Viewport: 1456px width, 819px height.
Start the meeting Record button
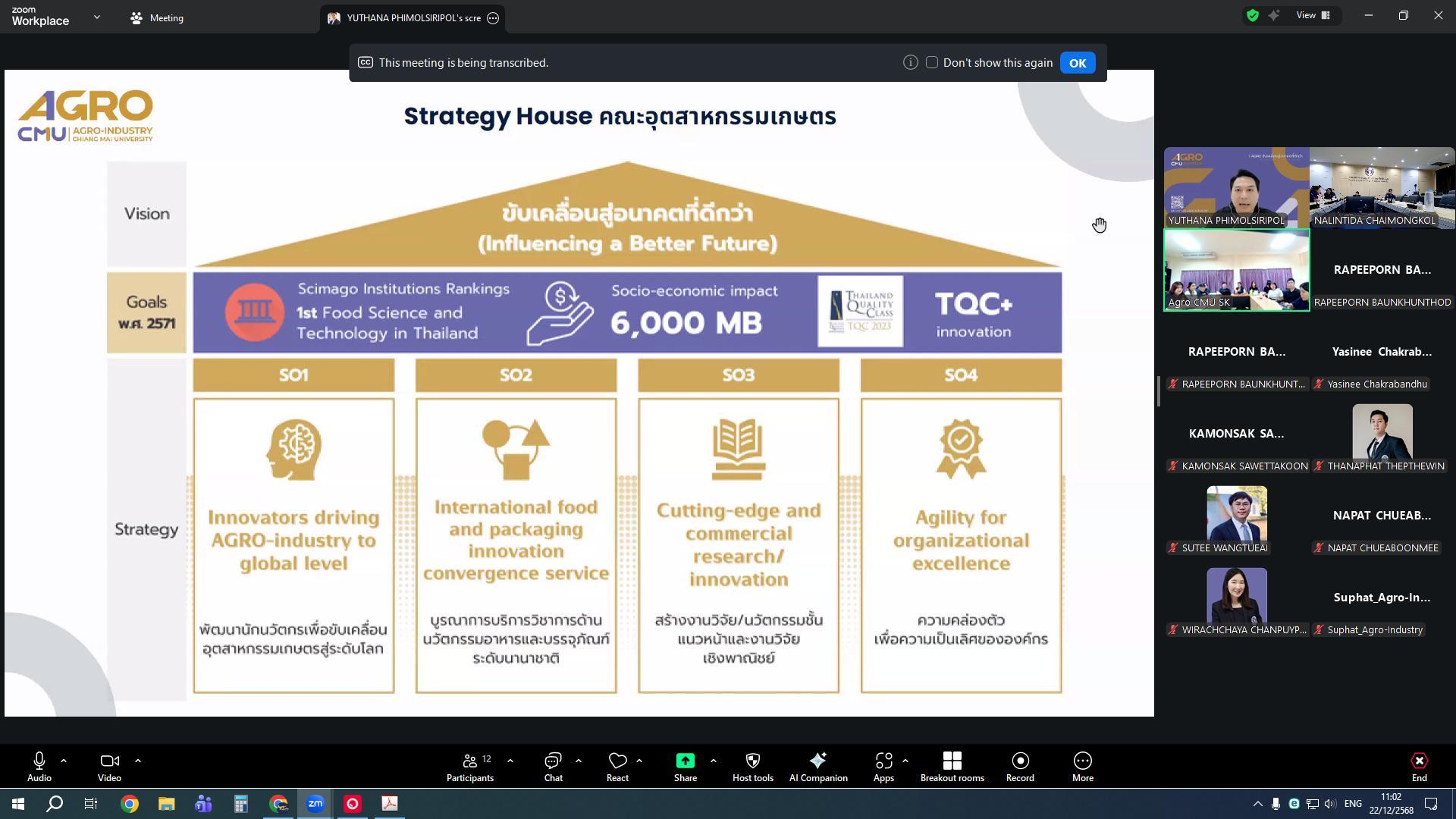pos(1020,766)
